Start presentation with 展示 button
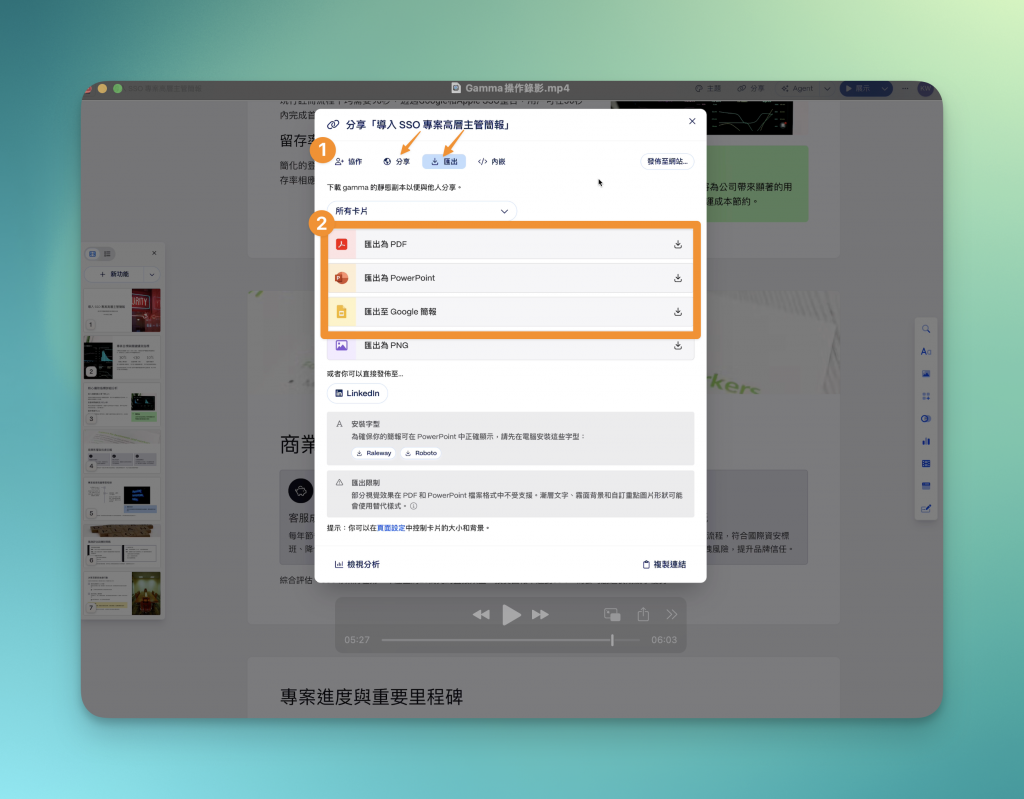The width and height of the screenshot is (1024, 799). click(858, 89)
